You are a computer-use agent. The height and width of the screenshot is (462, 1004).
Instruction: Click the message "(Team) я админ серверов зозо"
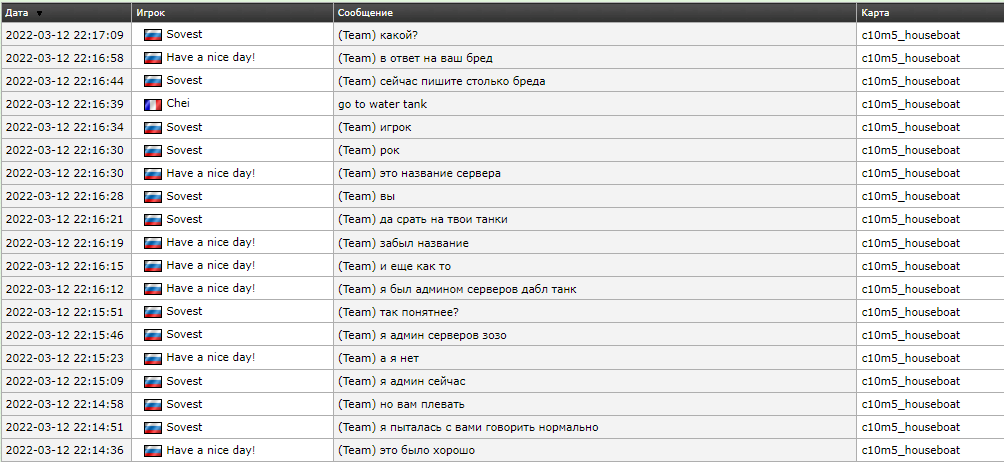tap(422, 335)
